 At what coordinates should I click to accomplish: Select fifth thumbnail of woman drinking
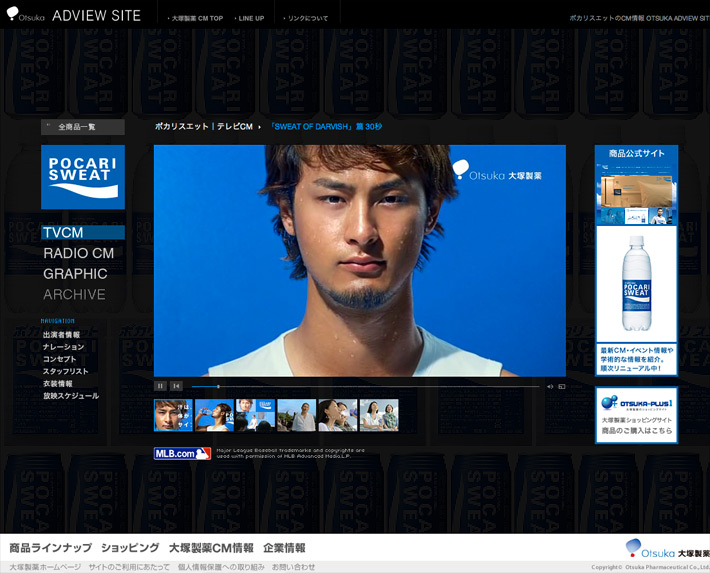(338, 415)
